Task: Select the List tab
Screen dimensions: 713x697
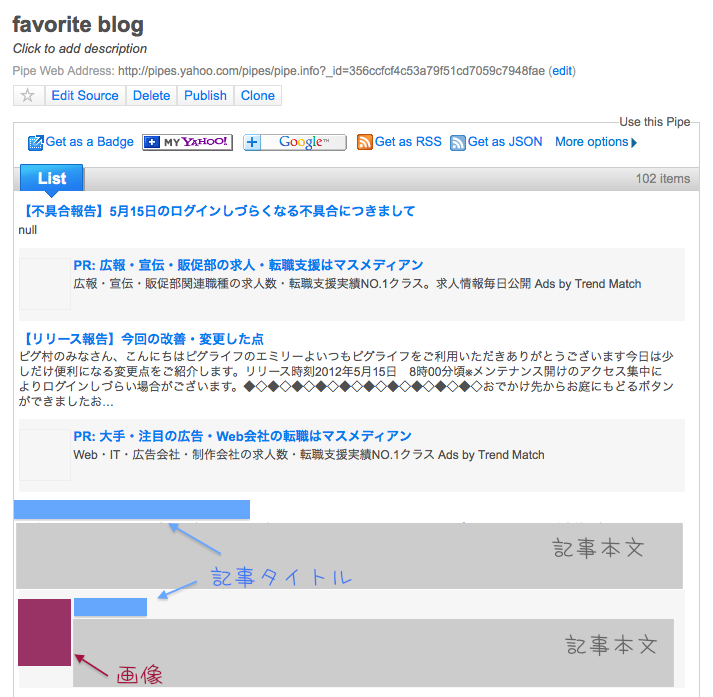Action: click(x=52, y=178)
